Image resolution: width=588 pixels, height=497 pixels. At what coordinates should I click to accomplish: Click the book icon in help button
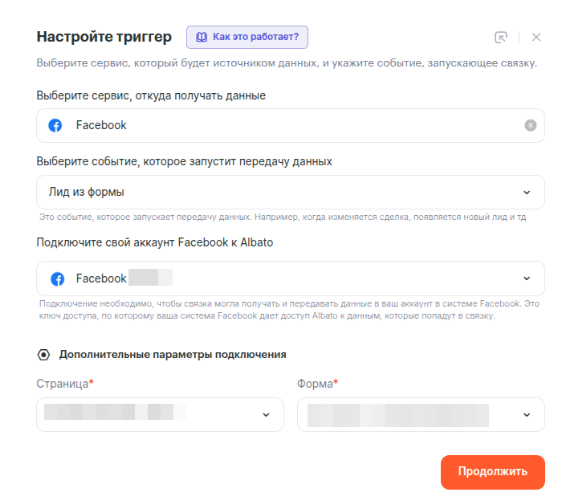point(202,37)
